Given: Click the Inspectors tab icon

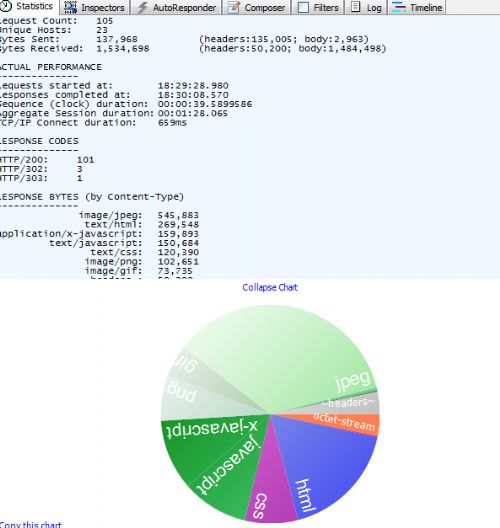Looking at the screenshot, I should click(70, 7).
